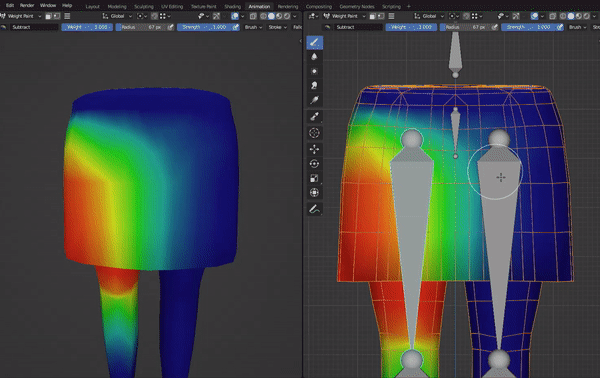Switch left viewport to rendered shading

point(287,16)
